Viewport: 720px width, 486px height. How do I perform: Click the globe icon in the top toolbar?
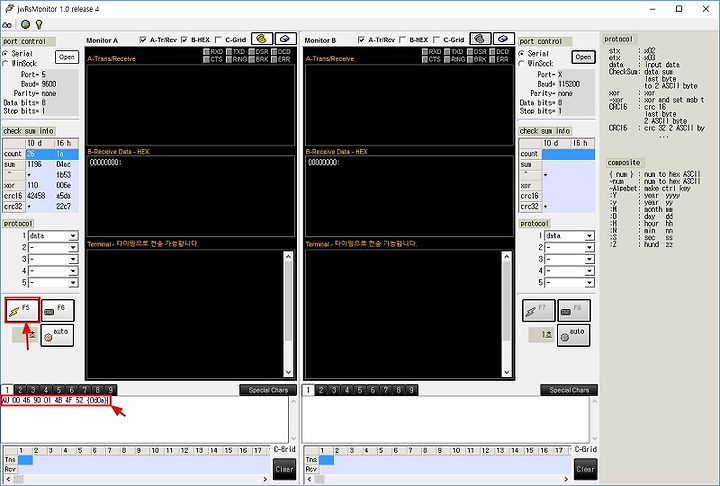click(26, 24)
